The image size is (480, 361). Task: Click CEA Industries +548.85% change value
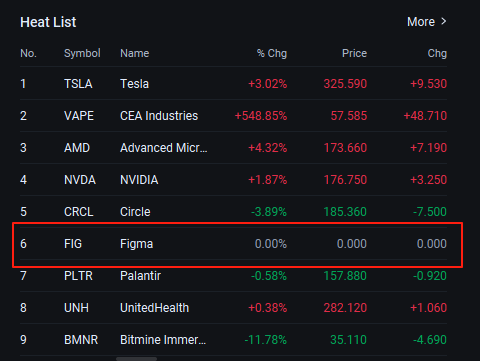click(261, 116)
